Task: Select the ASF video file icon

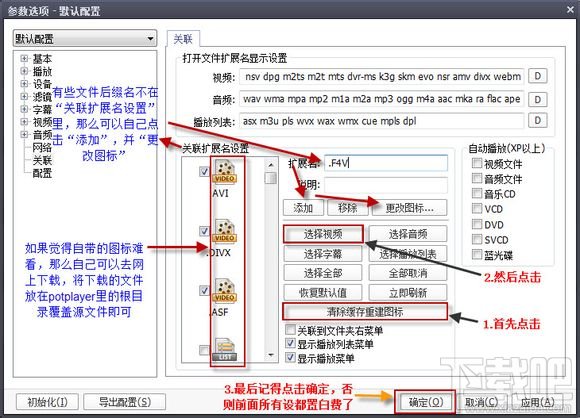Action: (225, 291)
